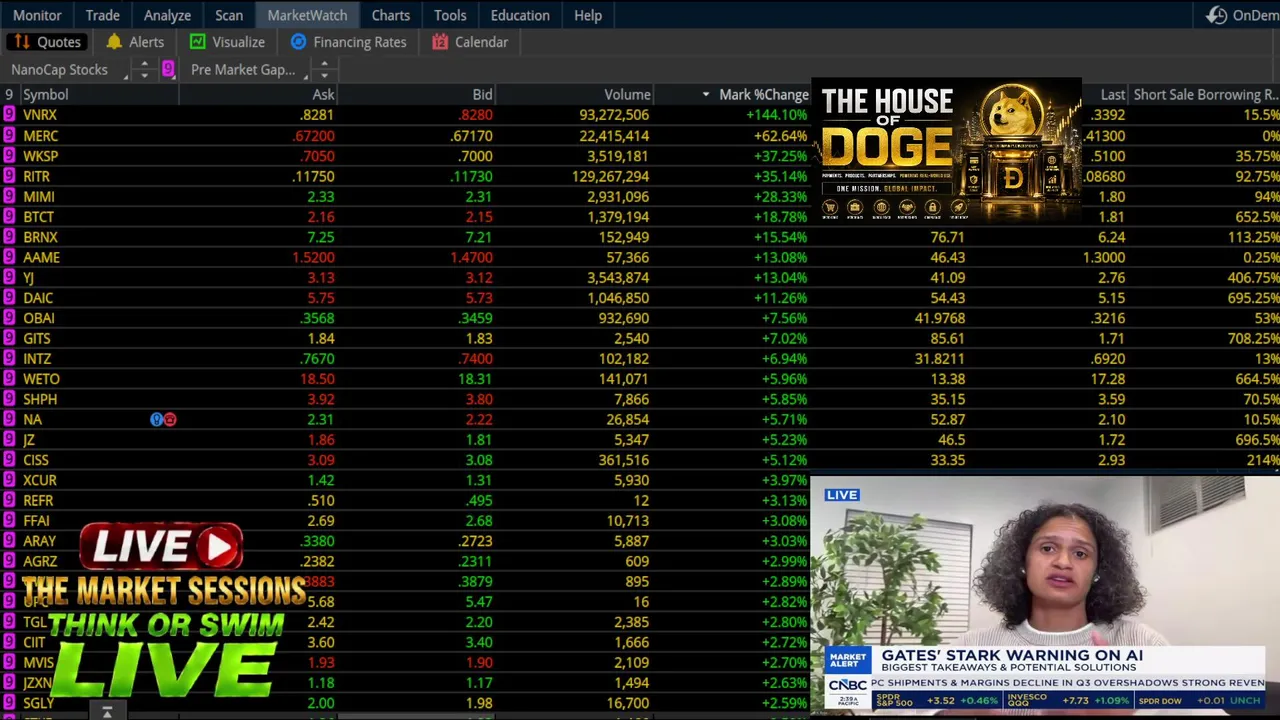Click the Financing Rates circular icon
This screenshot has height=720, width=1280.
[x=298, y=42]
